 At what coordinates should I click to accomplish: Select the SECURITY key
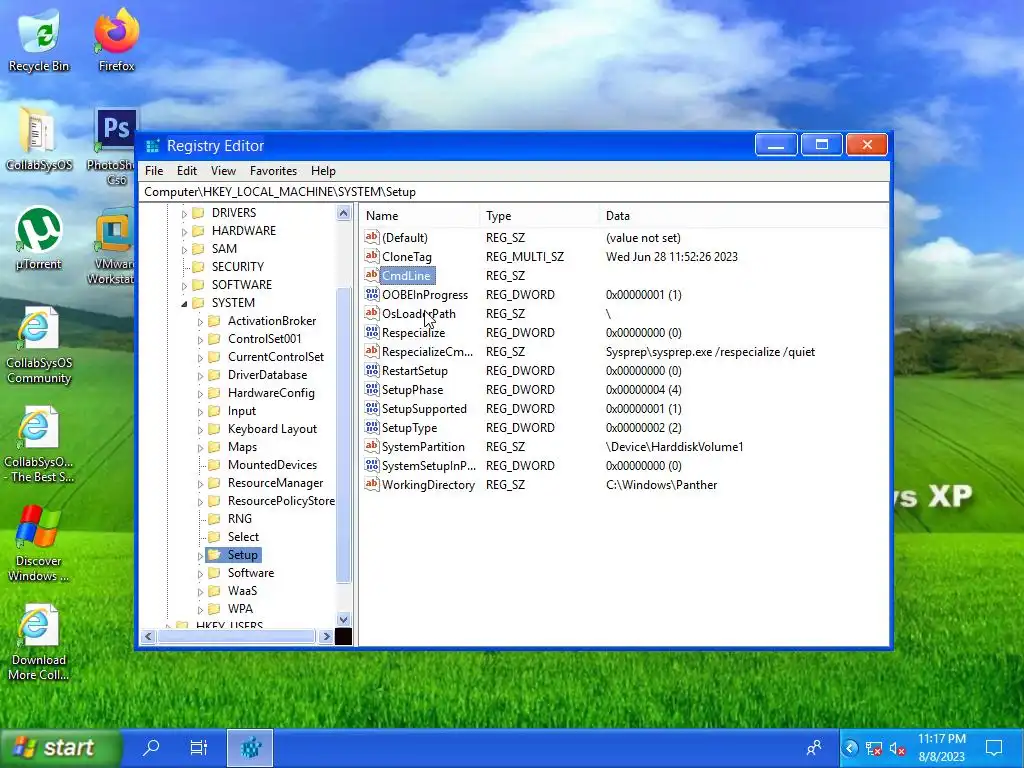238,266
